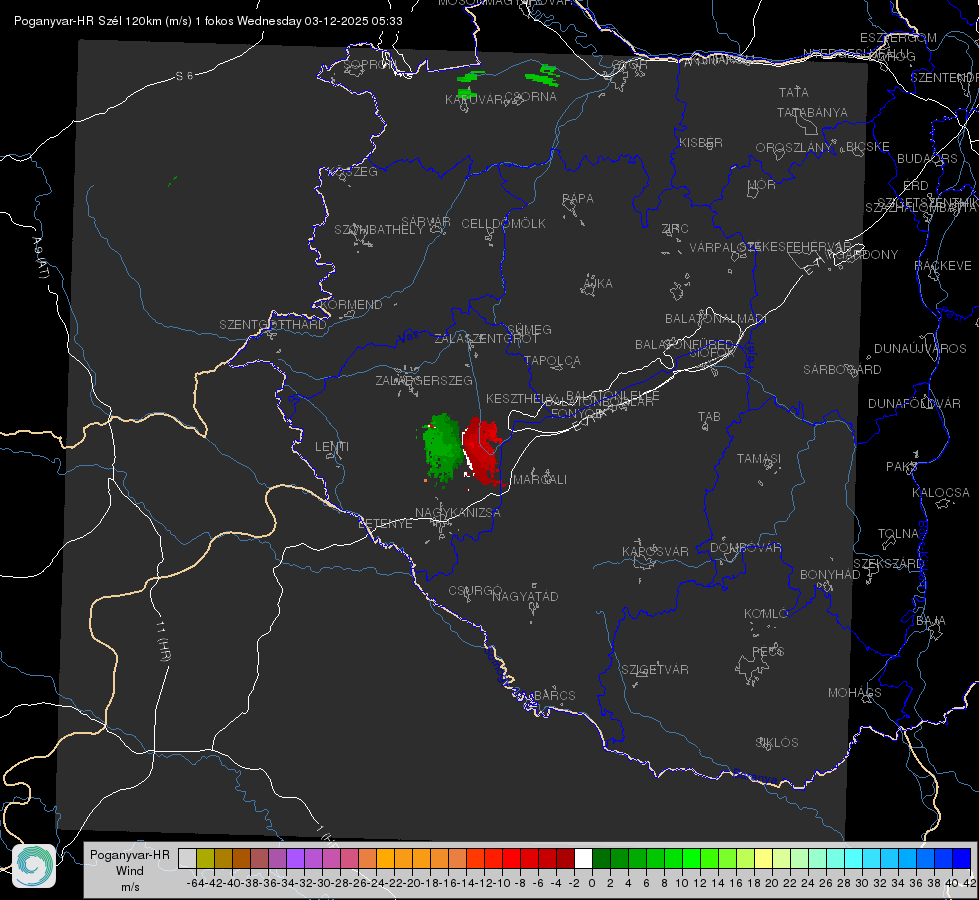The height and width of the screenshot is (900, 979).
Task: Select the dark blue 40 m/s swatch
Action: pos(962,858)
